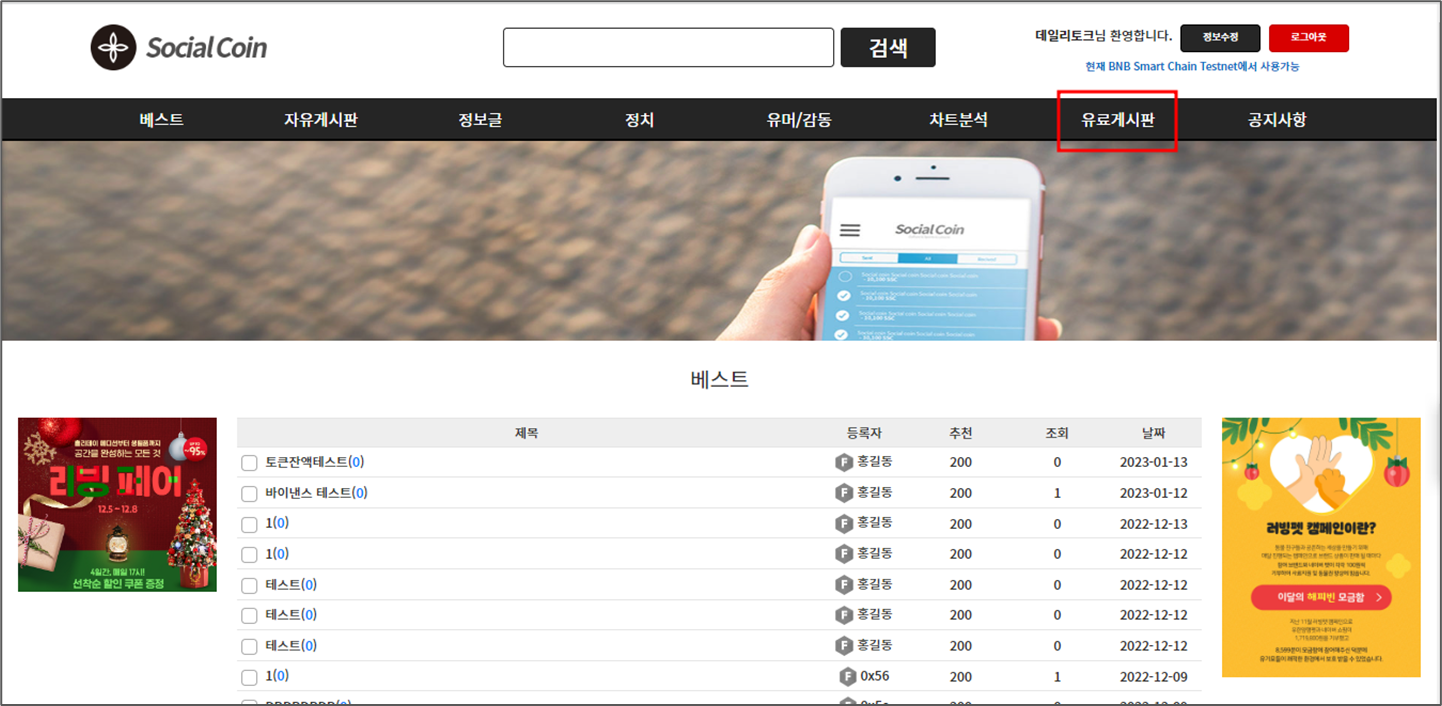Click the BNB Smart Chain Testnet notice link
The width and height of the screenshot is (1442, 706).
tap(1192, 67)
